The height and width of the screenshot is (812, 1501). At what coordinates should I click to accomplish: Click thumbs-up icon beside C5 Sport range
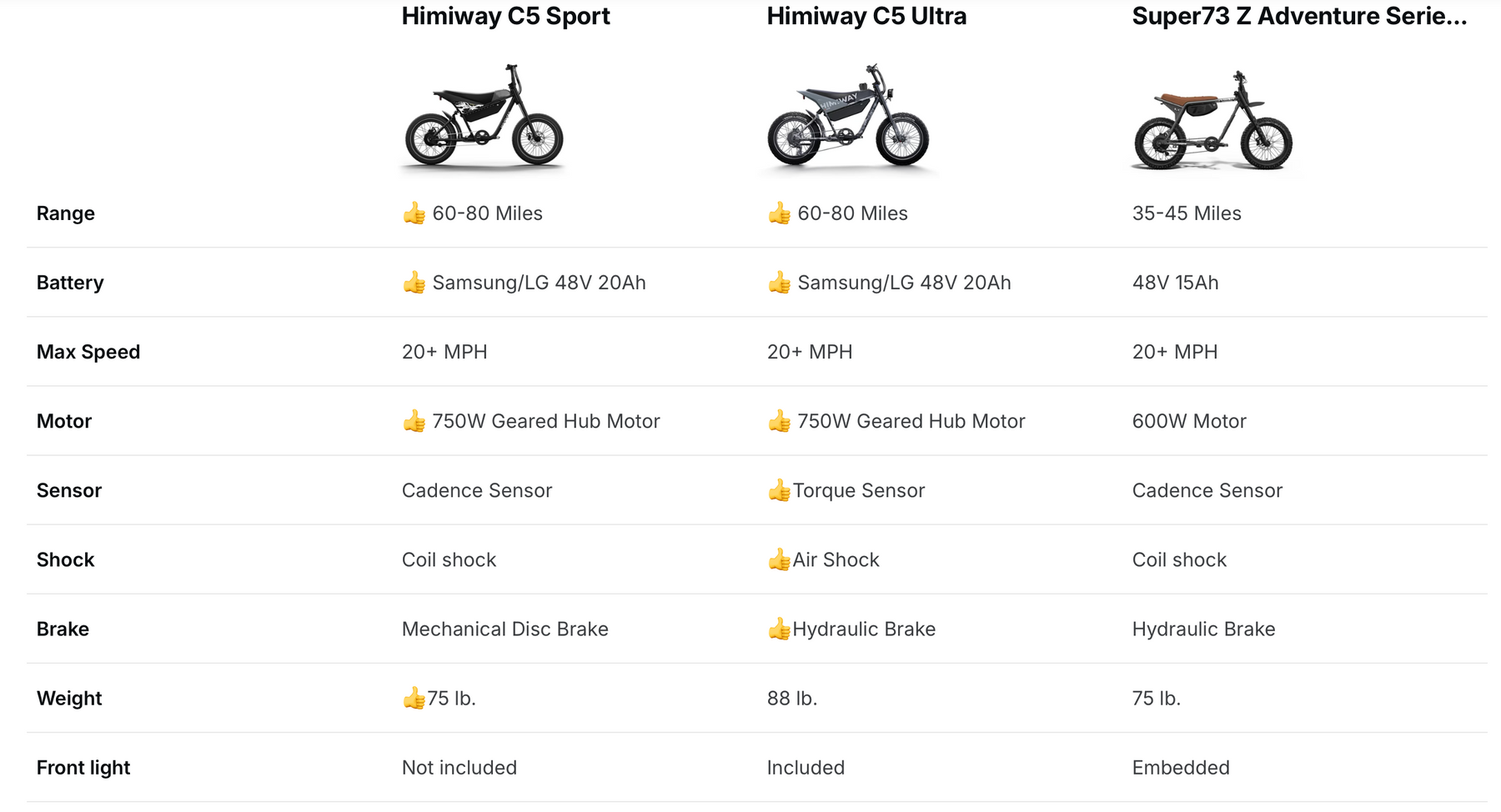point(414,213)
